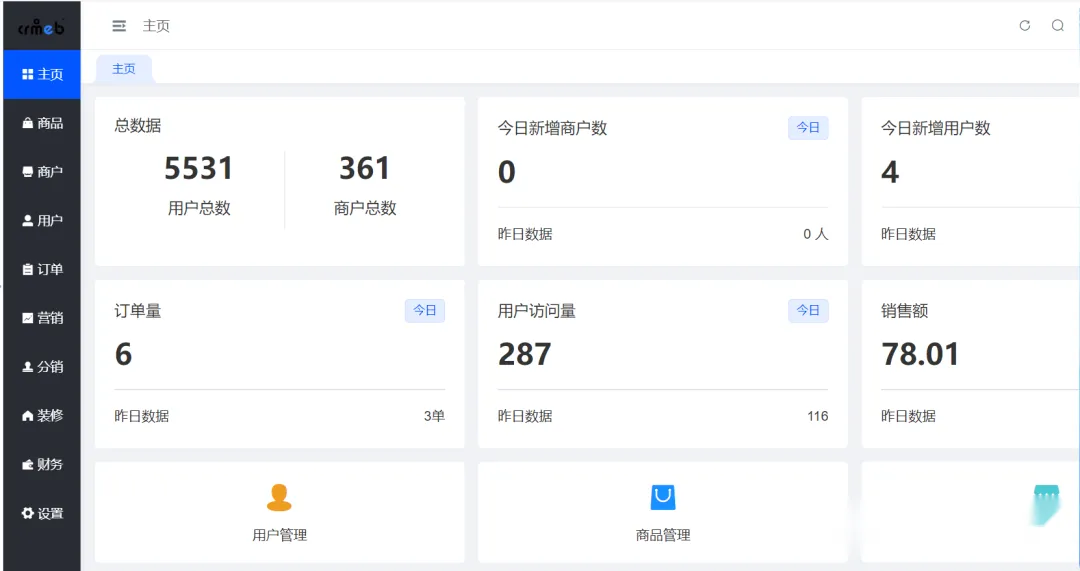Open 财务 in the sidebar
The image size is (1080, 571).
click(42, 464)
